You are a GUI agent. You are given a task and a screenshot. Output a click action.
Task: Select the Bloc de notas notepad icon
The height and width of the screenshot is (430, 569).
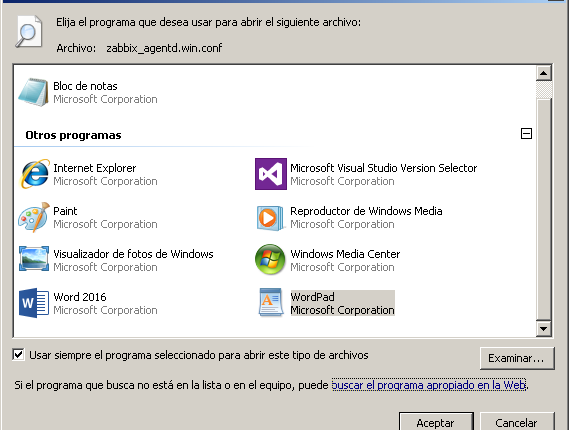(33, 92)
